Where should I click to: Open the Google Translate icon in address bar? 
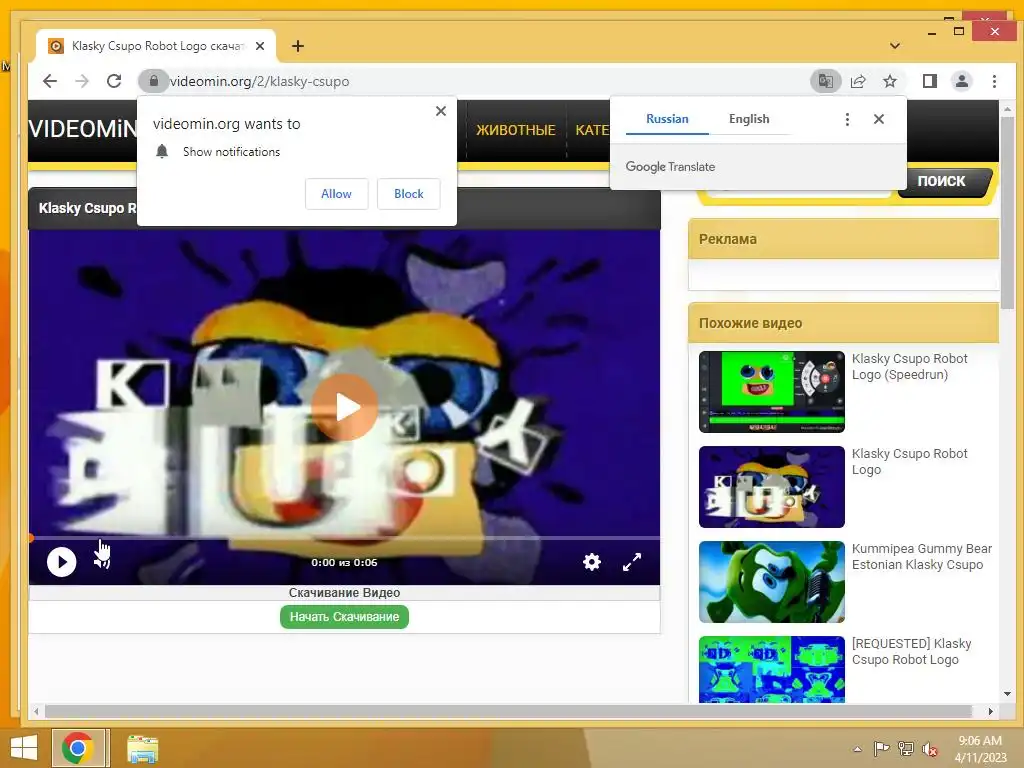click(825, 81)
